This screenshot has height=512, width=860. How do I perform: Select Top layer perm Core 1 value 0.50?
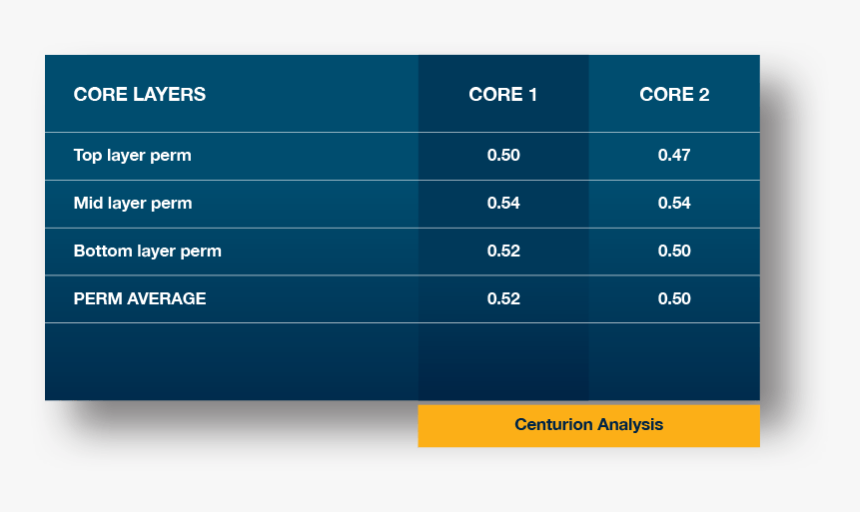coord(503,155)
